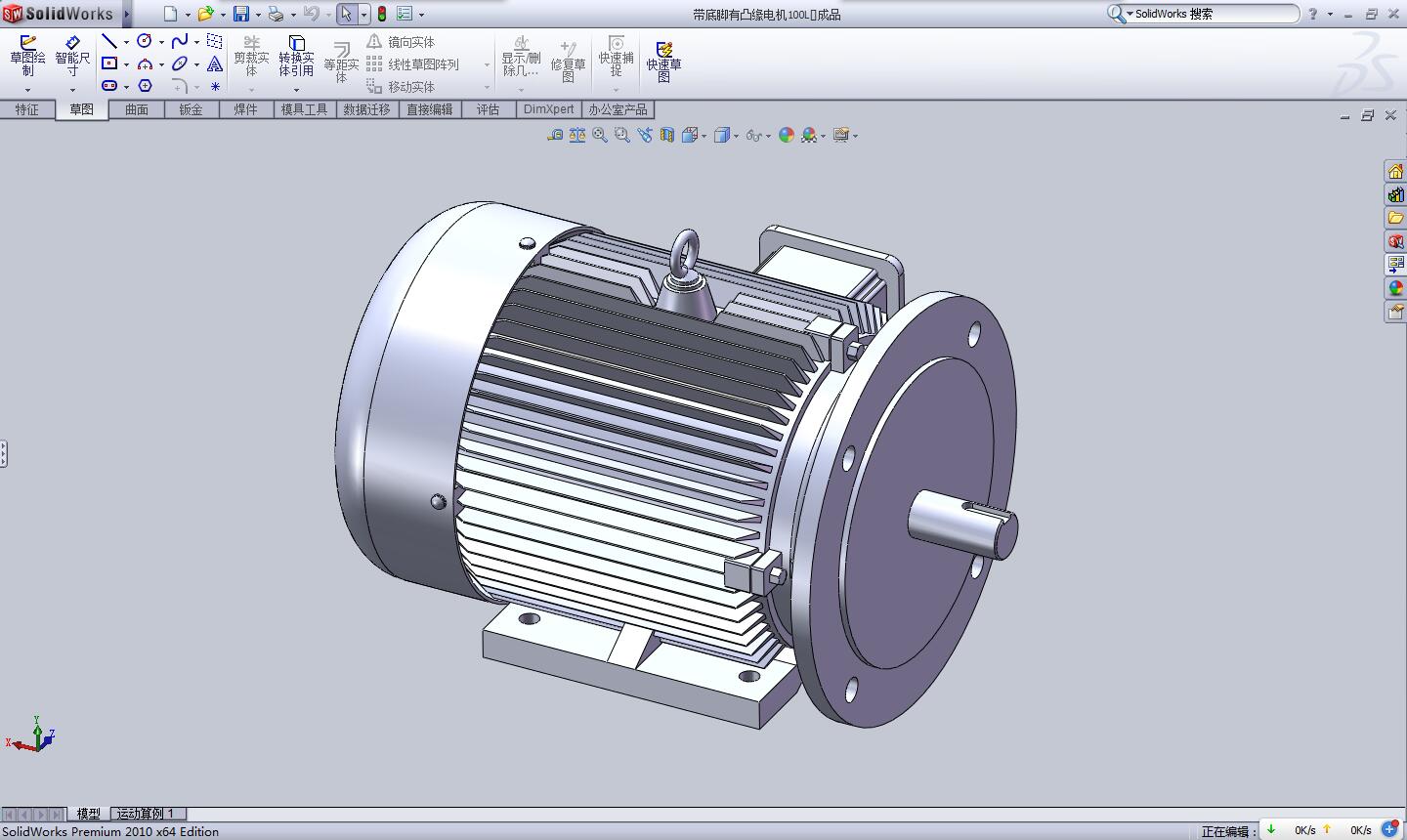The width and height of the screenshot is (1407, 840).
Task: Select the Ellipse sketch tool
Action: [180, 63]
